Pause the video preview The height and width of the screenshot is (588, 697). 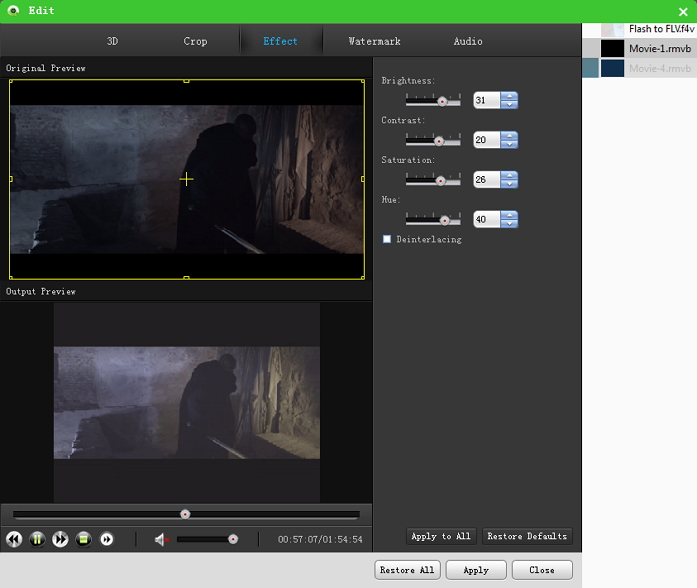(x=37, y=539)
